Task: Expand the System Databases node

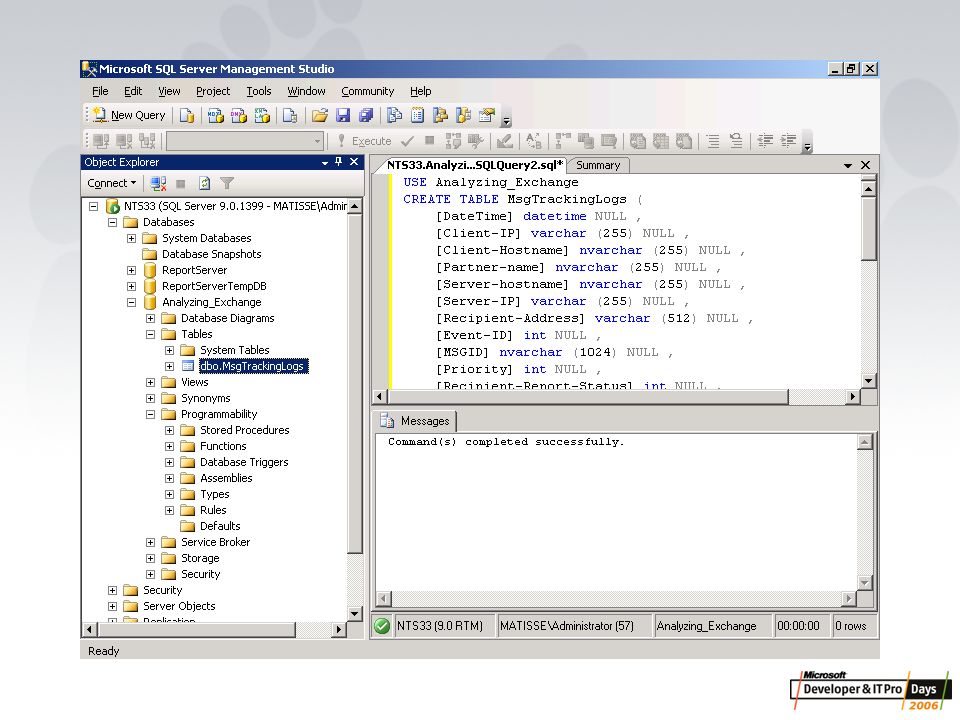Action: coord(132,238)
